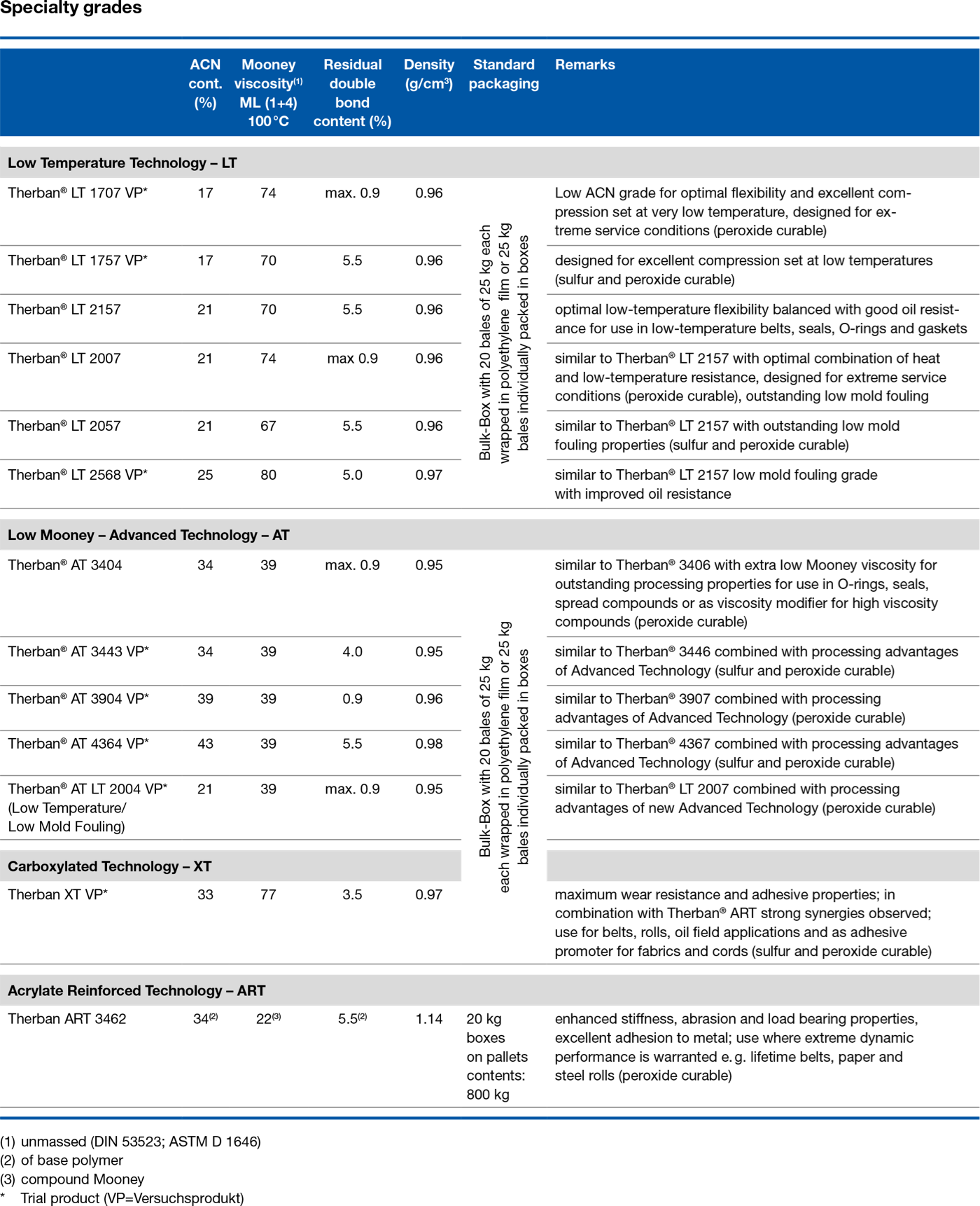Click residual value 4.0 for AT 3443
This screenshot has height=1206, width=980.
[x=352, y=652]
